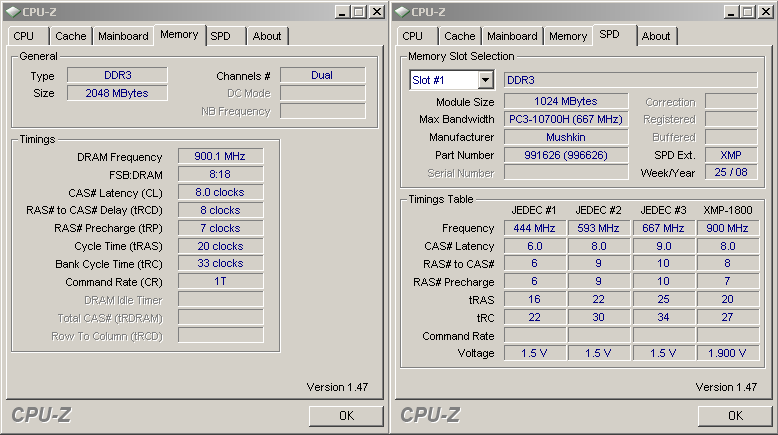Viewport: 778px width, 435px height.
Task: Click the DRAM Frequency 900.1 MHz field
Action: pos(220,156)
